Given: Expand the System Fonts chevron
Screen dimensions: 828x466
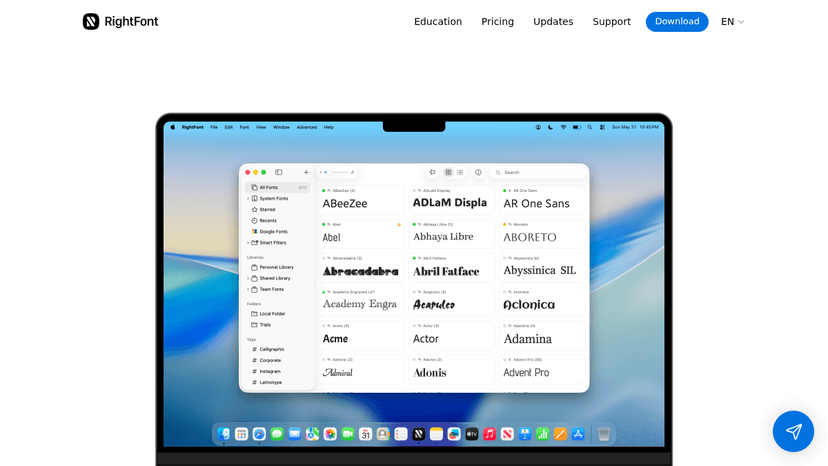Looking at the screenshot, I should coord(248,199).
